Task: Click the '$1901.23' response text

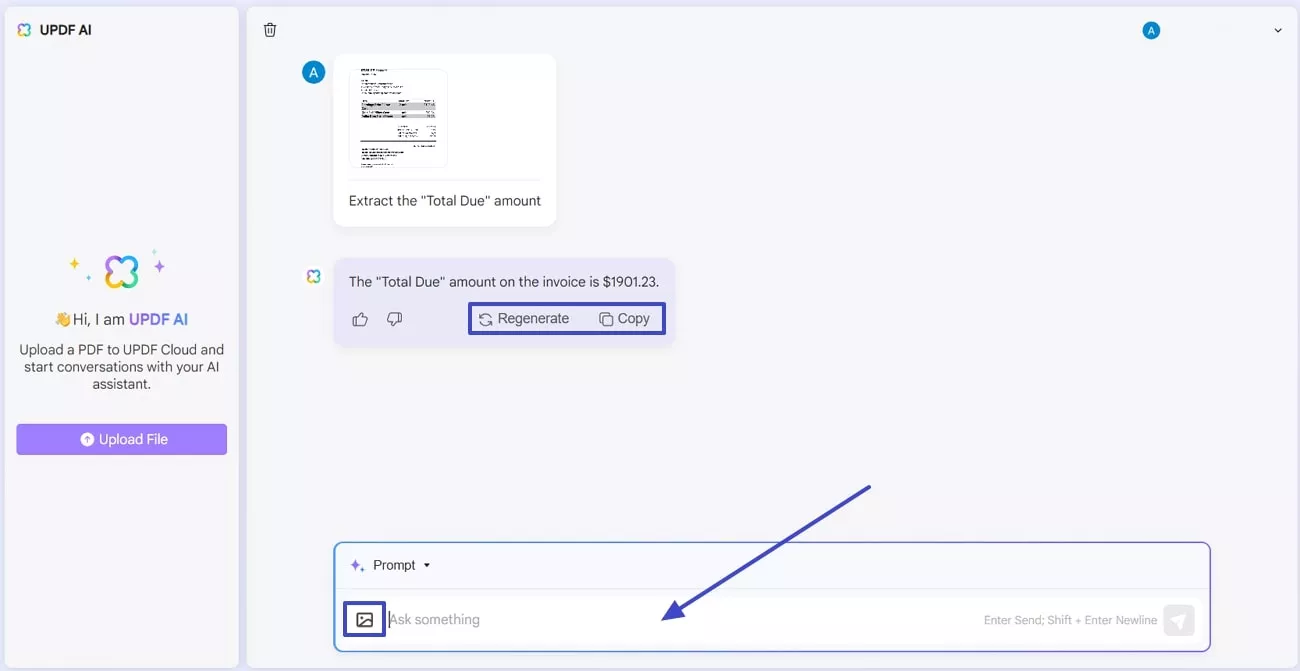Action: click(631, 282)
